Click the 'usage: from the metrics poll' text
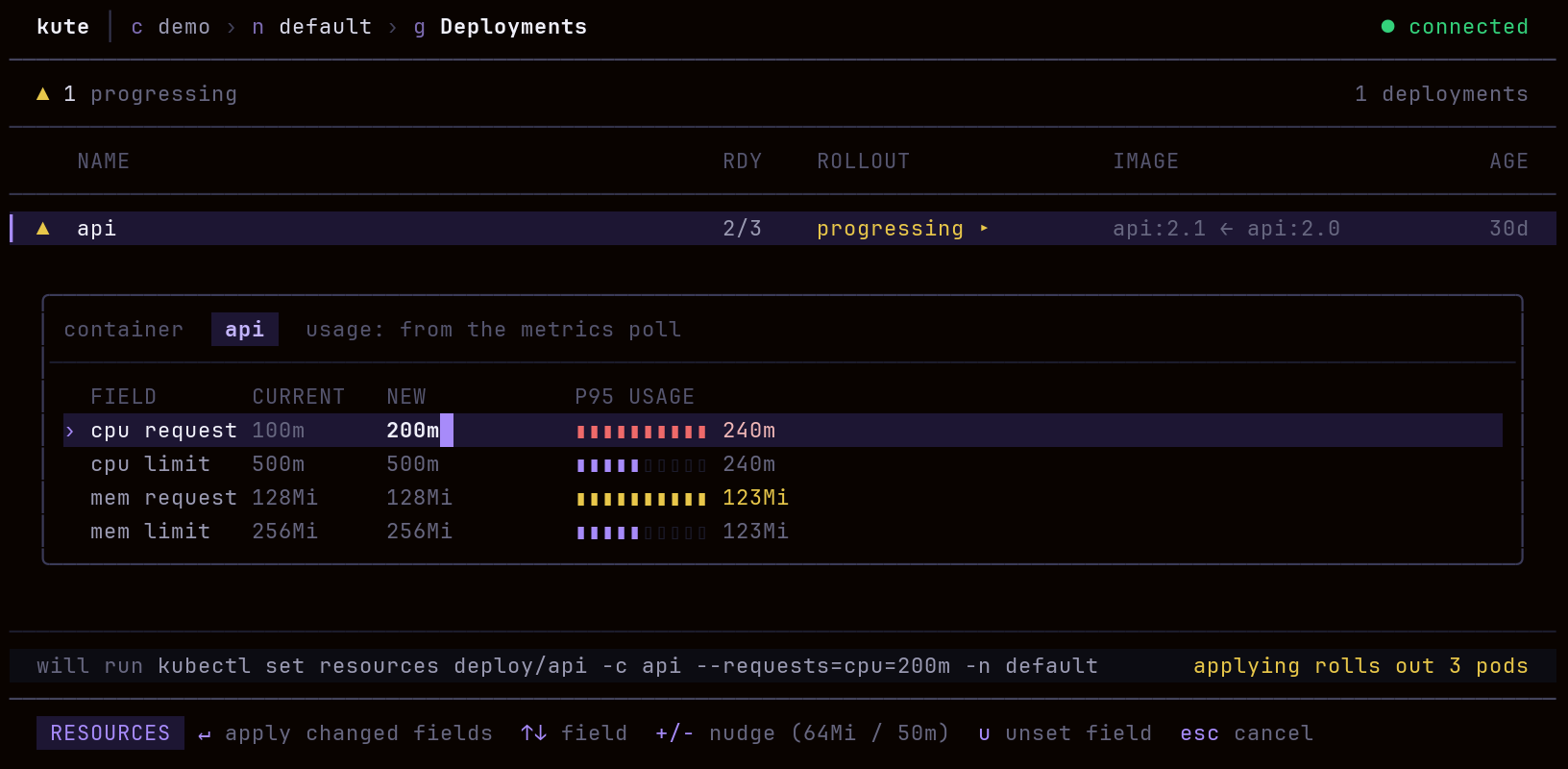The image size is (1568, 769). [x=493, y=330]
